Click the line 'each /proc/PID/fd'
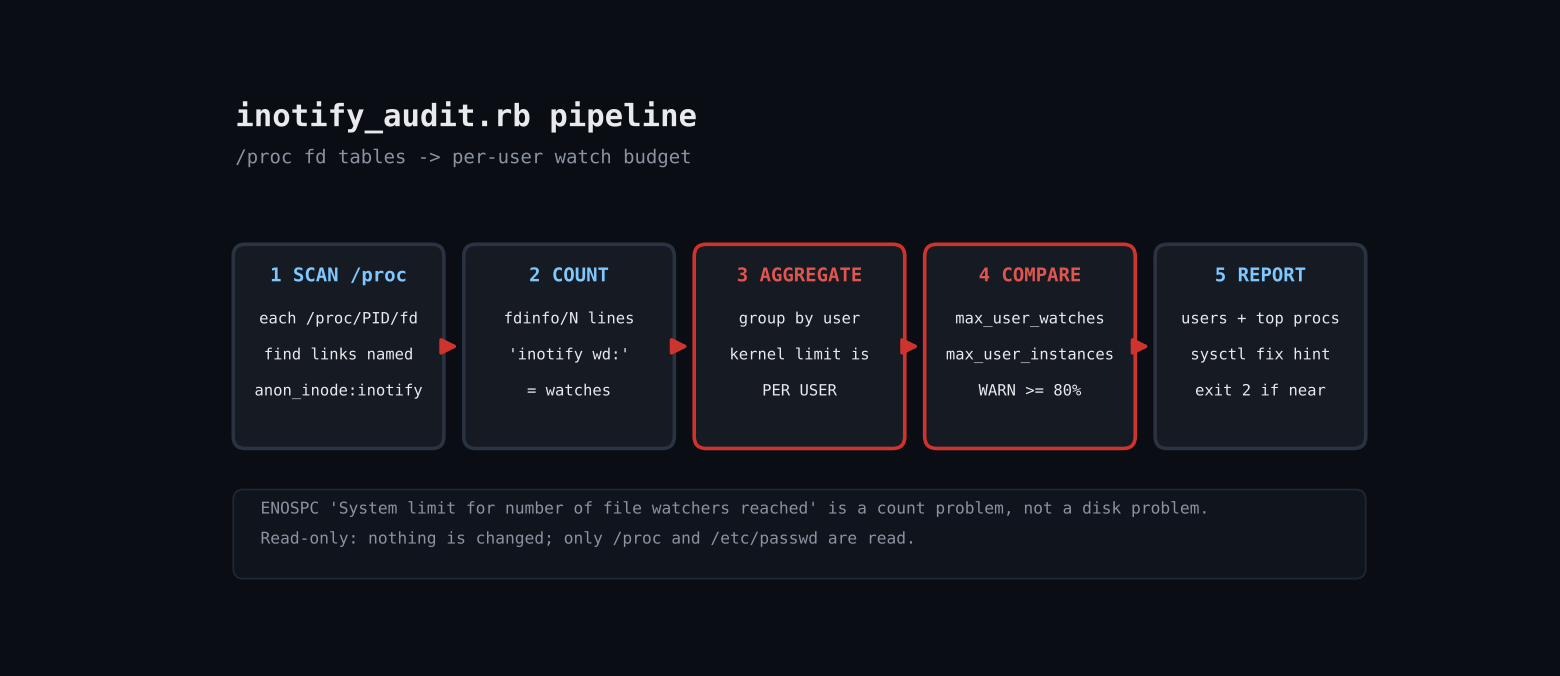 (x=339, y=318)
